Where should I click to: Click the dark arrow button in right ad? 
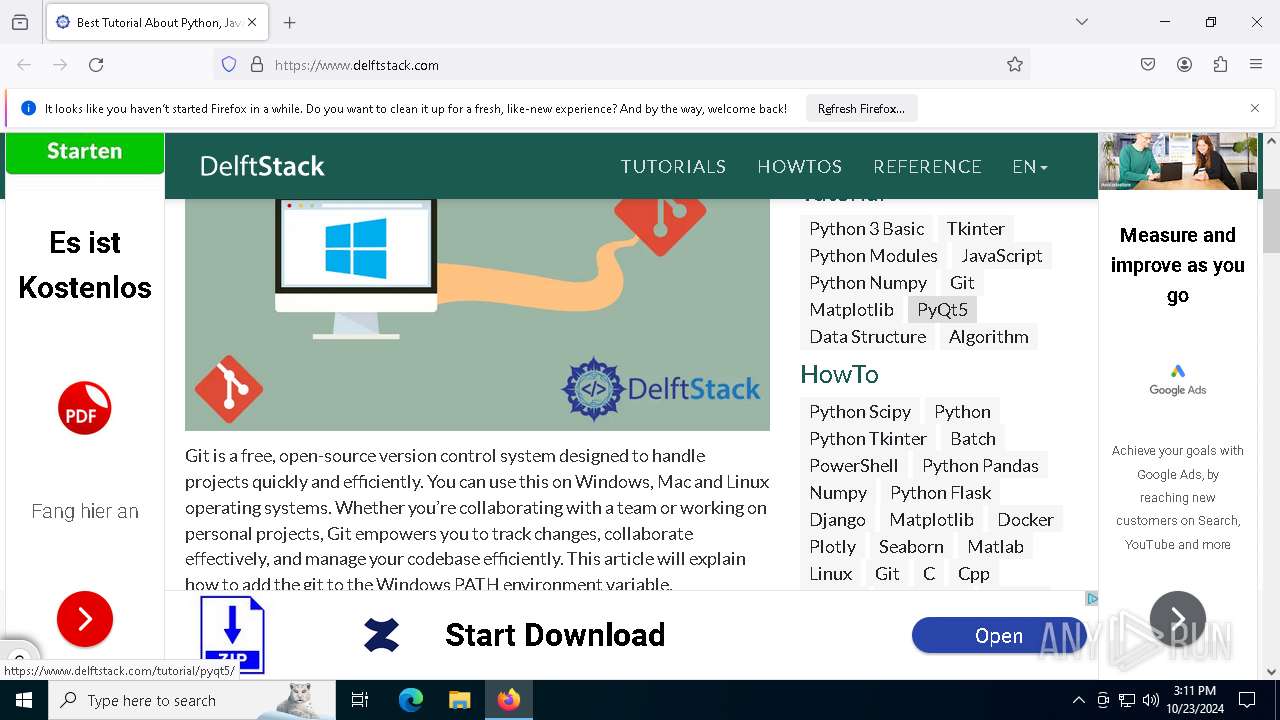pyautogui.click(x=1177, y=619)
